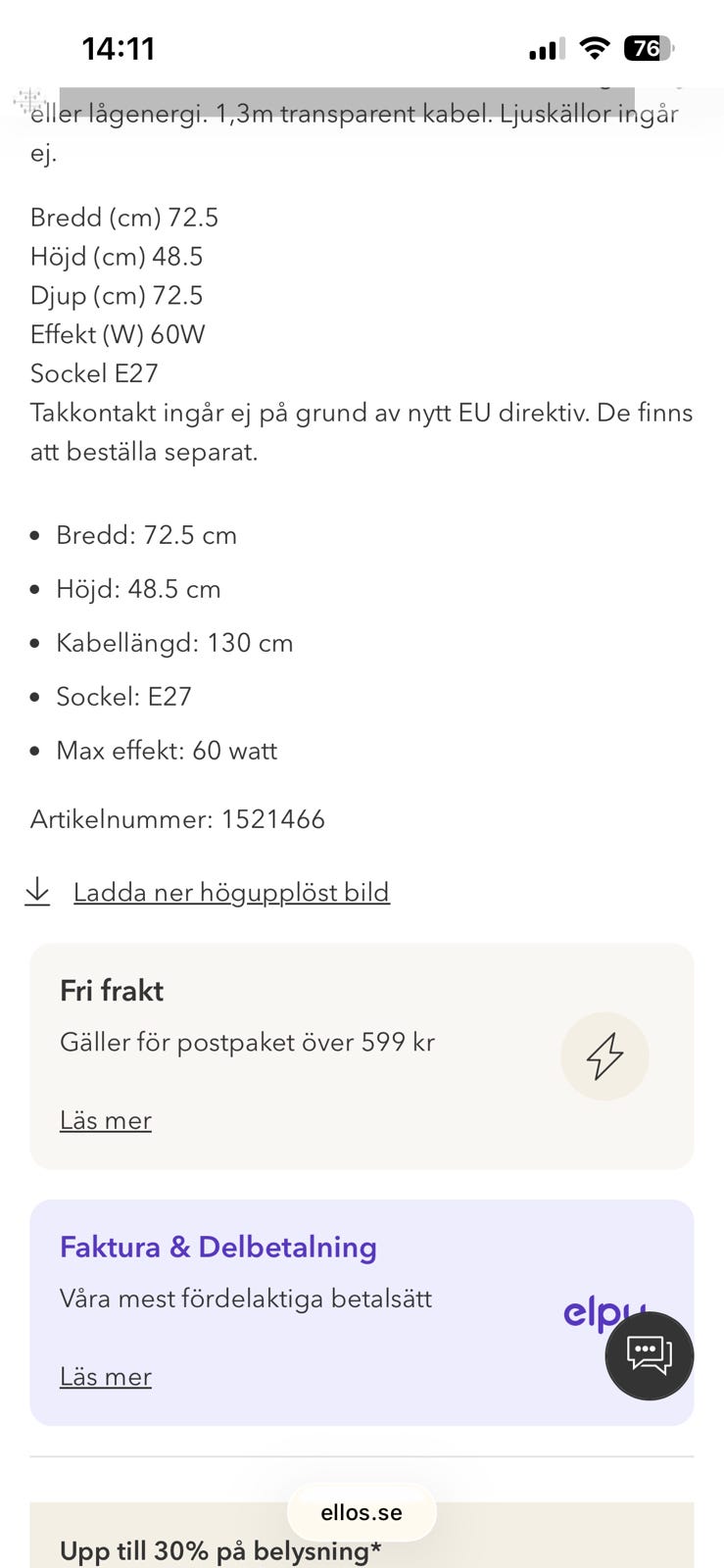Image resolution: width=724 pixels, height=1568 pixels.
Task: Open the Upp till 30% på belysning banner
Action: pos(220,1551)
